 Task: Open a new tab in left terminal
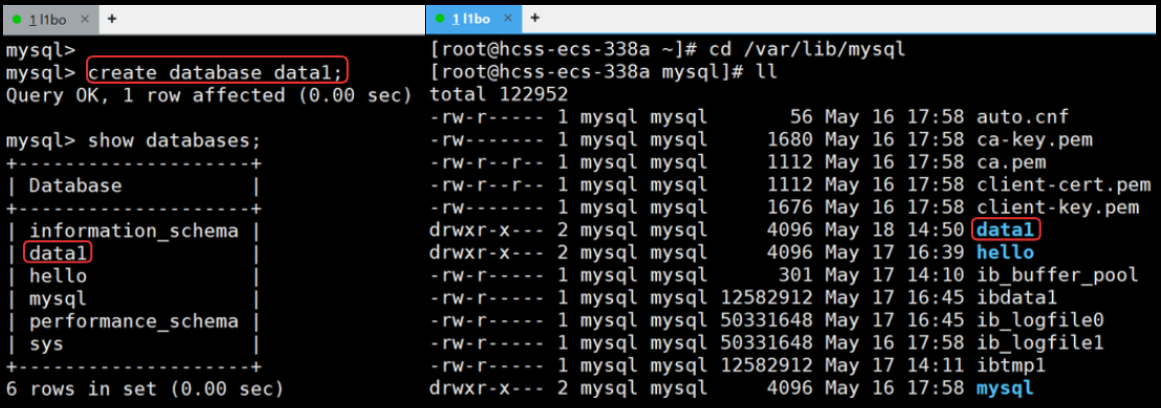pos(112,19)
